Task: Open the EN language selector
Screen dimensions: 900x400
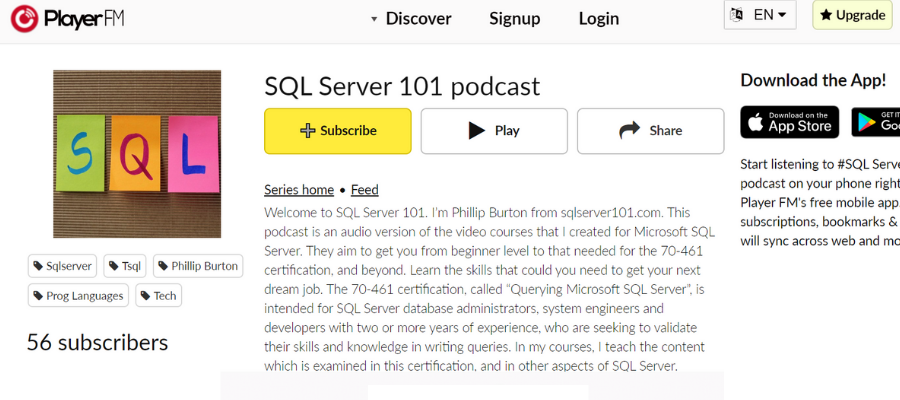Action: pyautogui.click(x=760, y=15)
